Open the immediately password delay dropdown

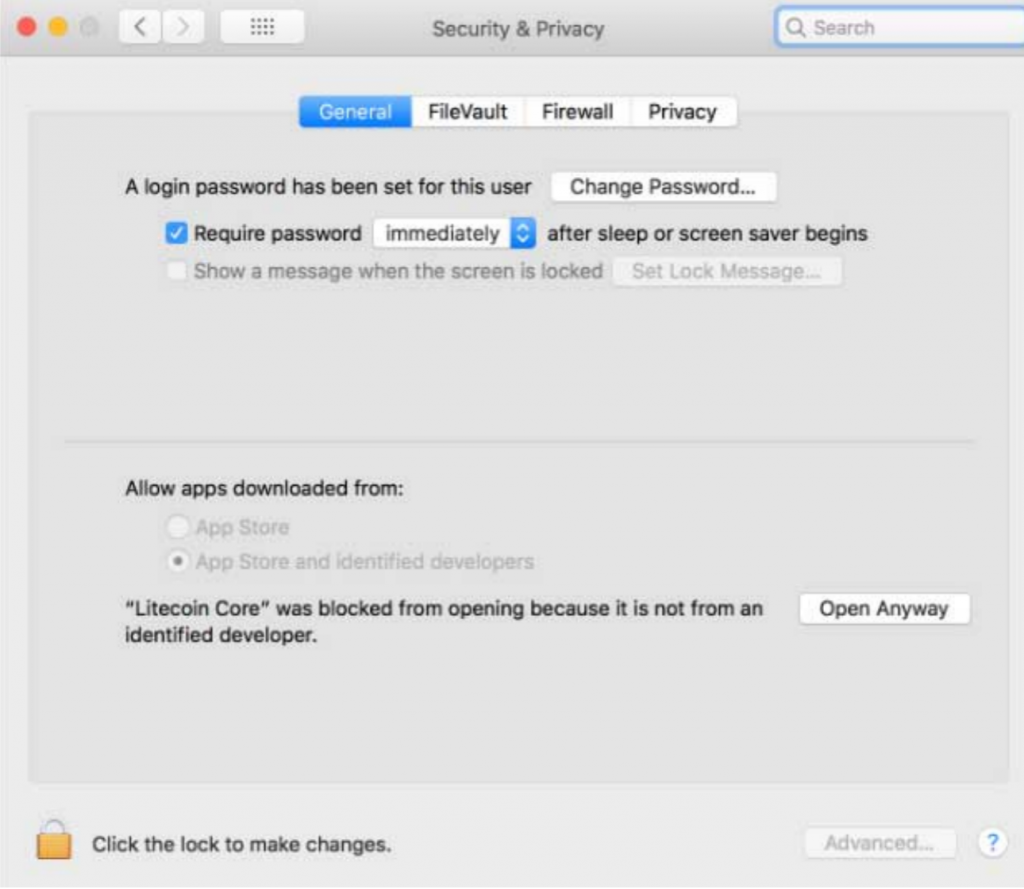(x=455, y=233)
